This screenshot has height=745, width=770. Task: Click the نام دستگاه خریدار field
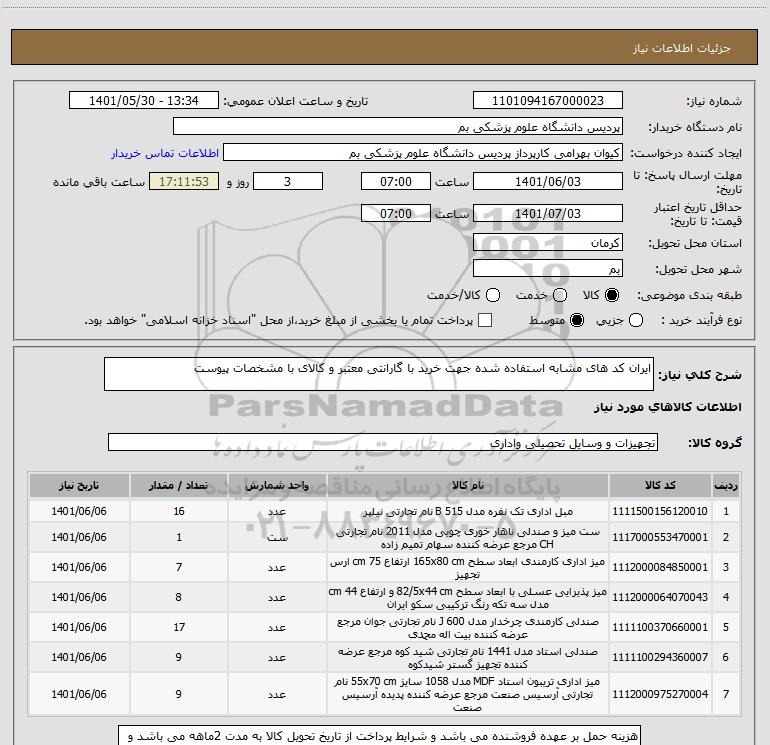click(x=398, y=127)
